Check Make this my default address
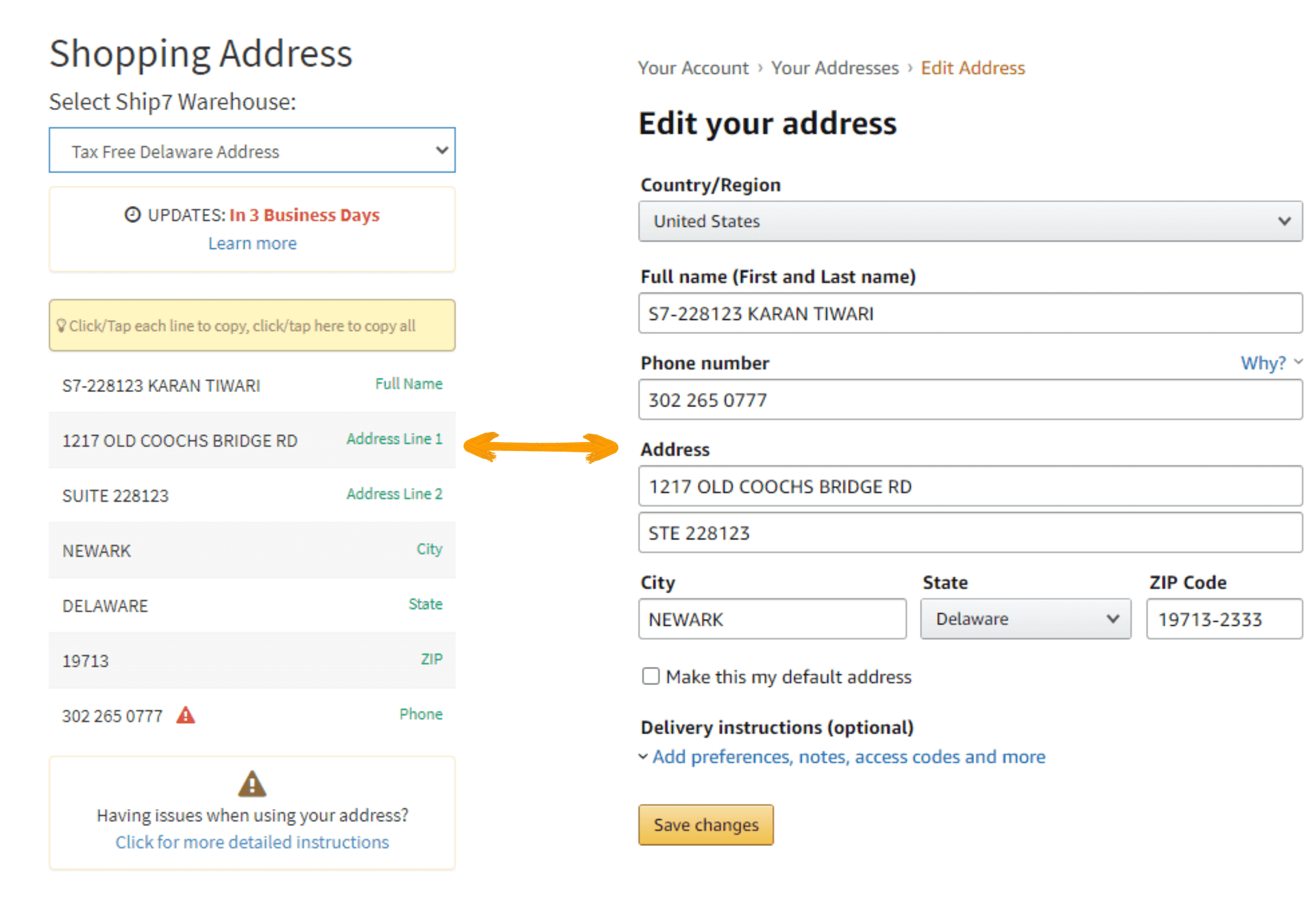Image resolution: width=1316 pixels, height=911 pixels. (x=650, y=677)
